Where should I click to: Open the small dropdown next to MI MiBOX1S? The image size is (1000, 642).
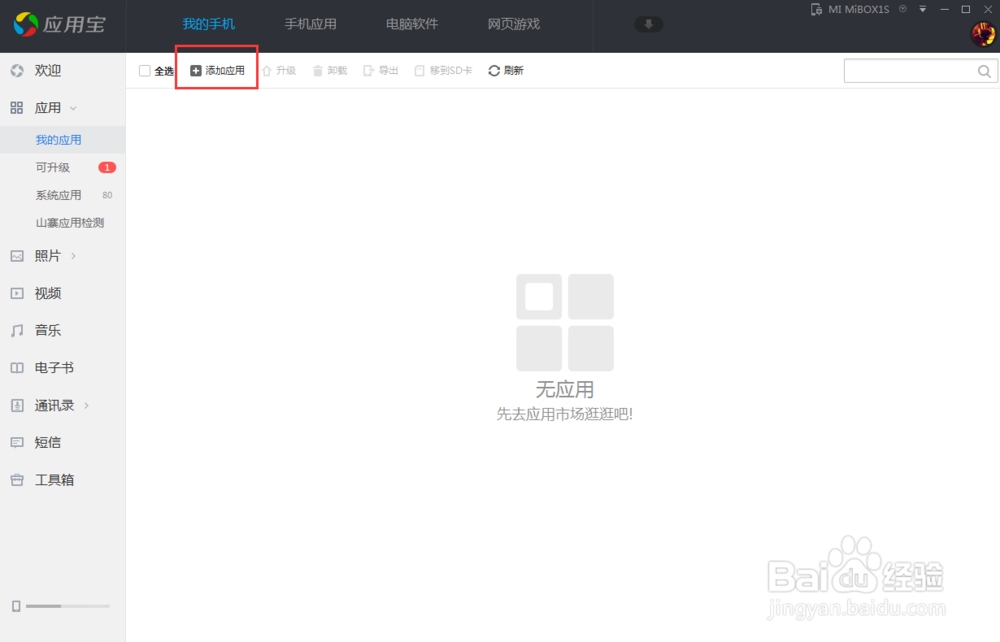coord(903,9)
